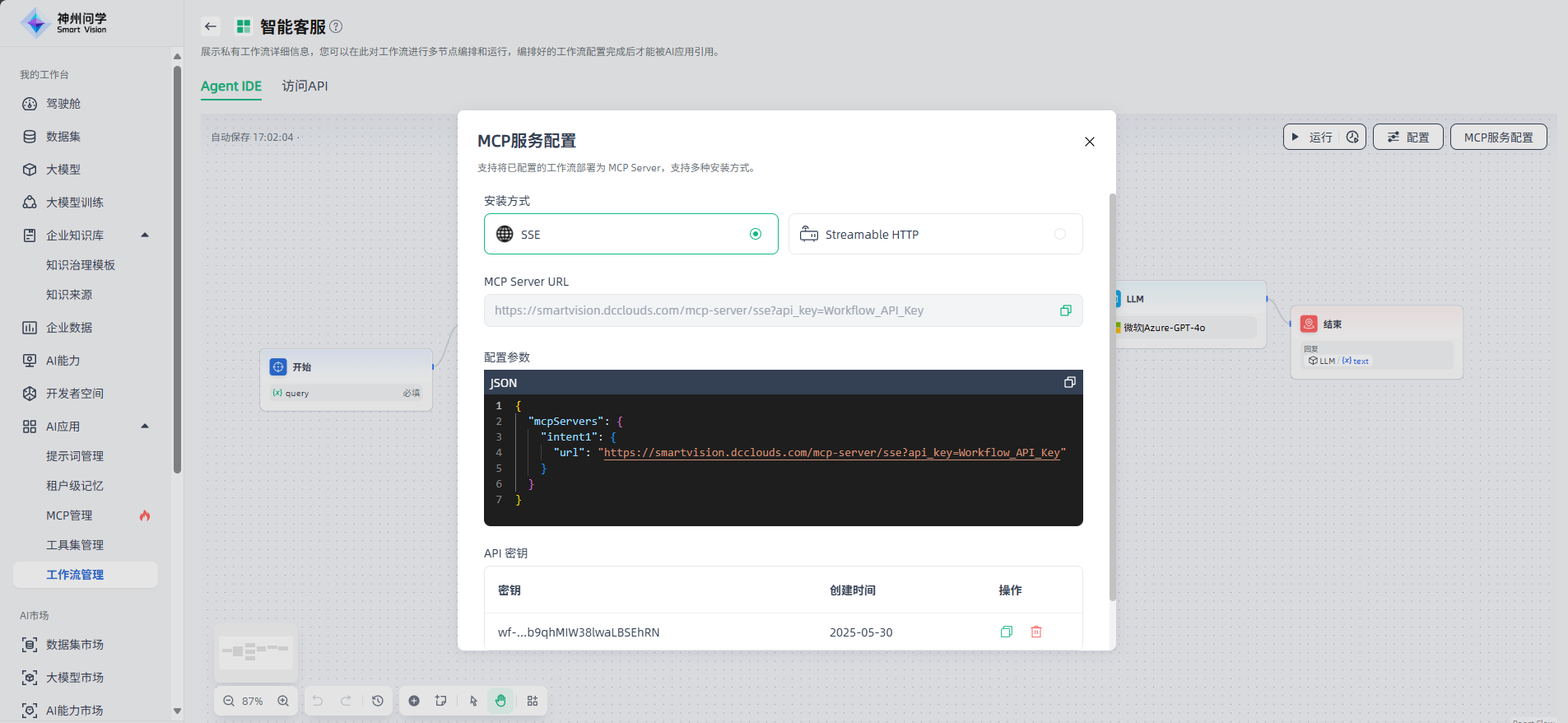Viewport: 1568px width, 723px height.
Task: Collapse the 企业知识库 menu group
Action: point(145,236)
